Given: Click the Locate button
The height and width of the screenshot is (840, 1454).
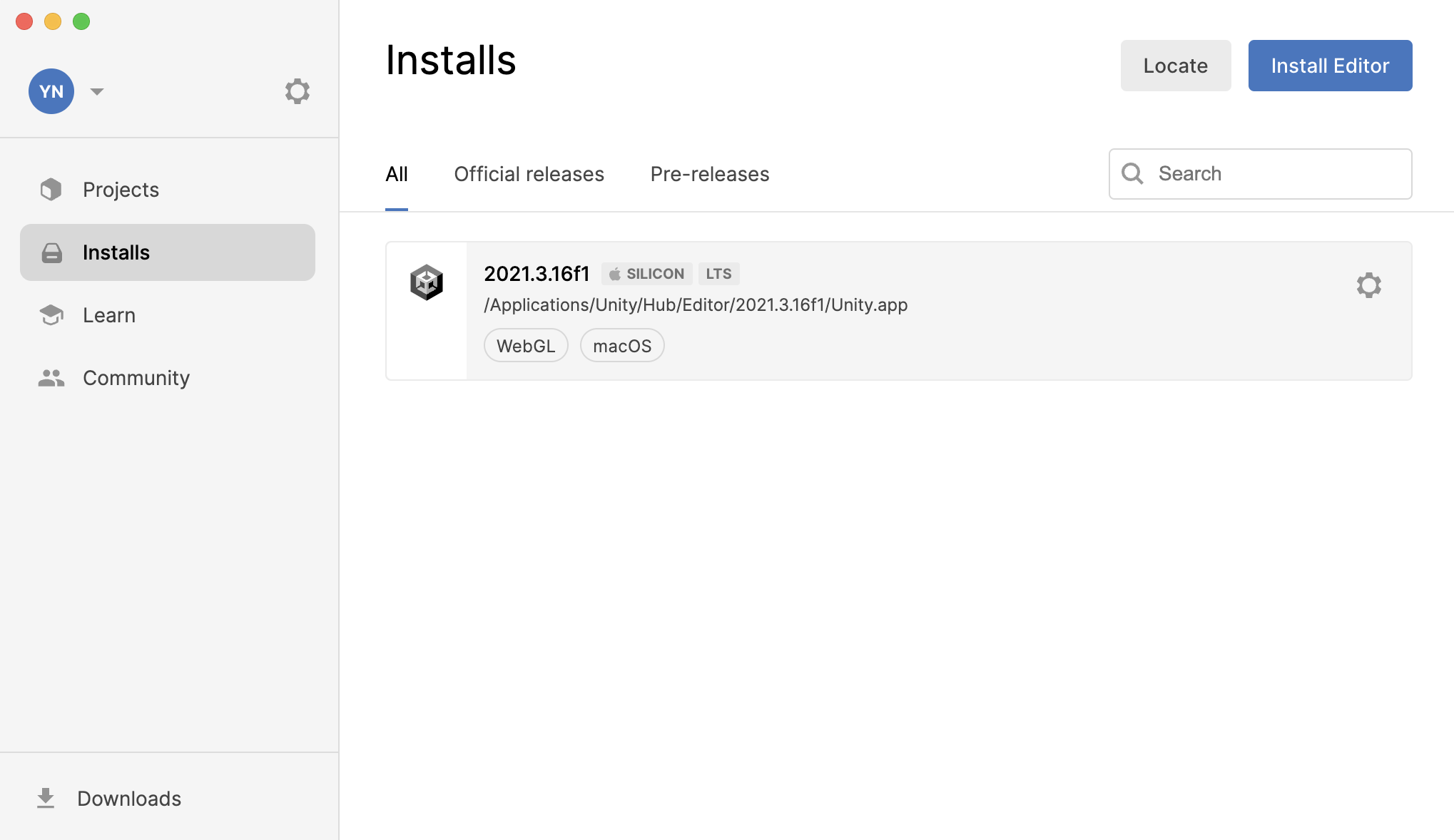Looking at the screenshot, I should [1175, 66].
